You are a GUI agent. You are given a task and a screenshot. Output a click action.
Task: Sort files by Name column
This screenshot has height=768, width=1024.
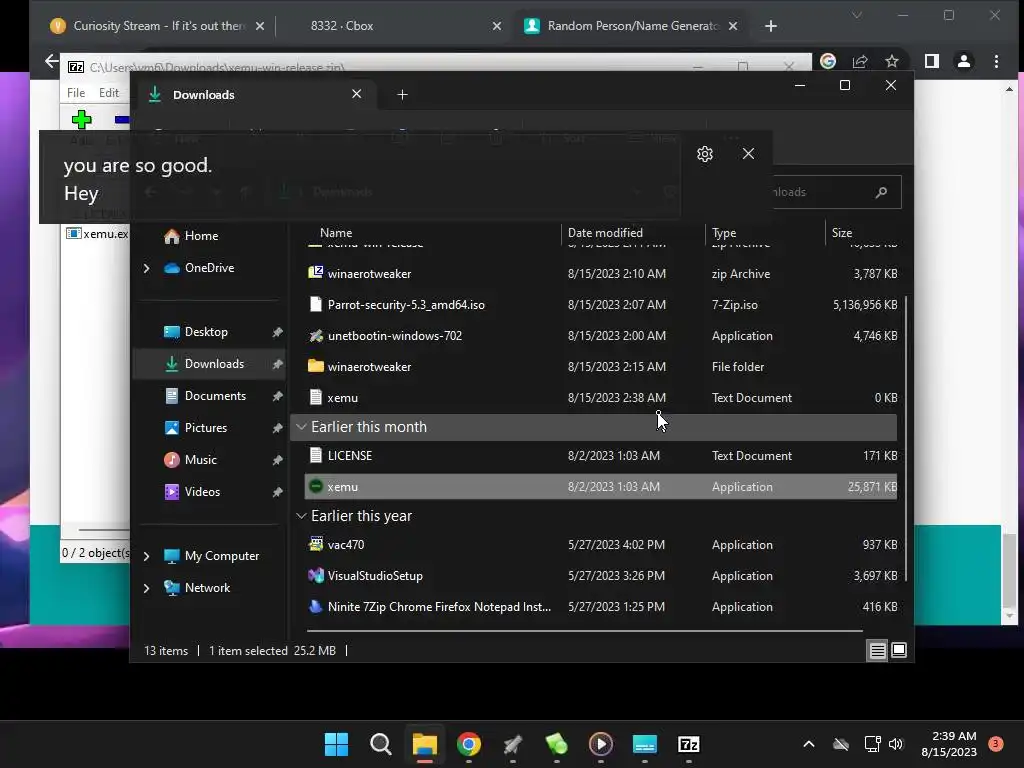(x=336, y=233)
